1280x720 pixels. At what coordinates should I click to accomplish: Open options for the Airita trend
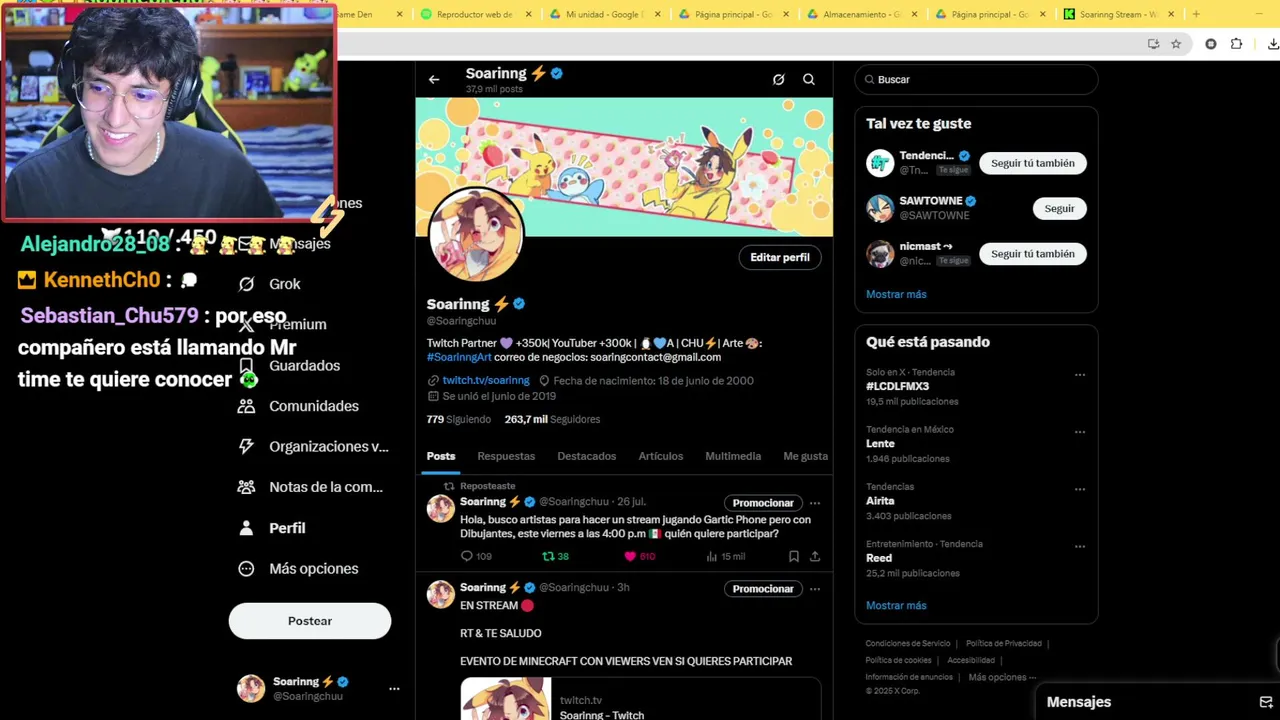pyautogui.click(x=1080, y=490)
